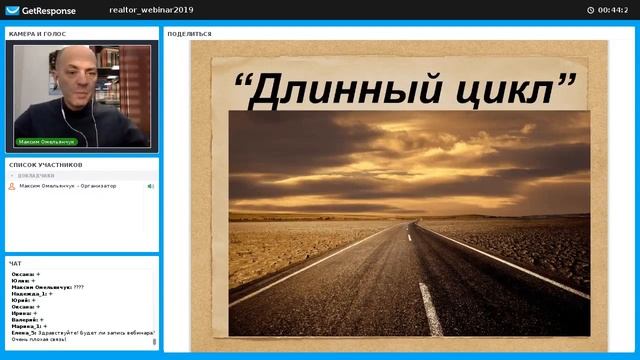Screen dimensions: 640x360
Task: Click the Поделиться panel header
Action: point(189,34)
